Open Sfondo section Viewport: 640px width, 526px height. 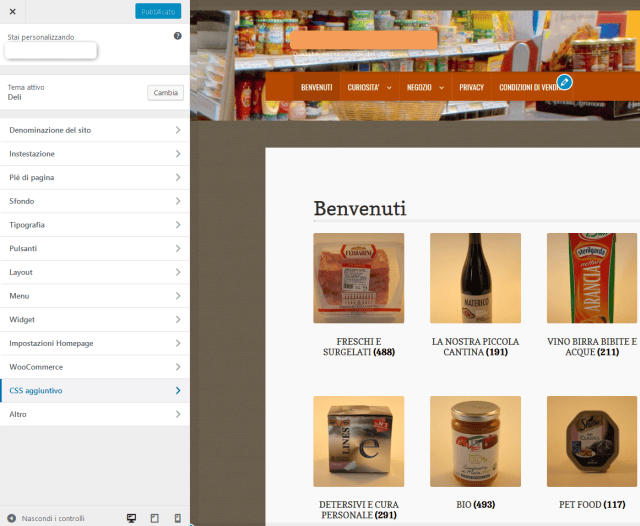click(x=95, y=201)
